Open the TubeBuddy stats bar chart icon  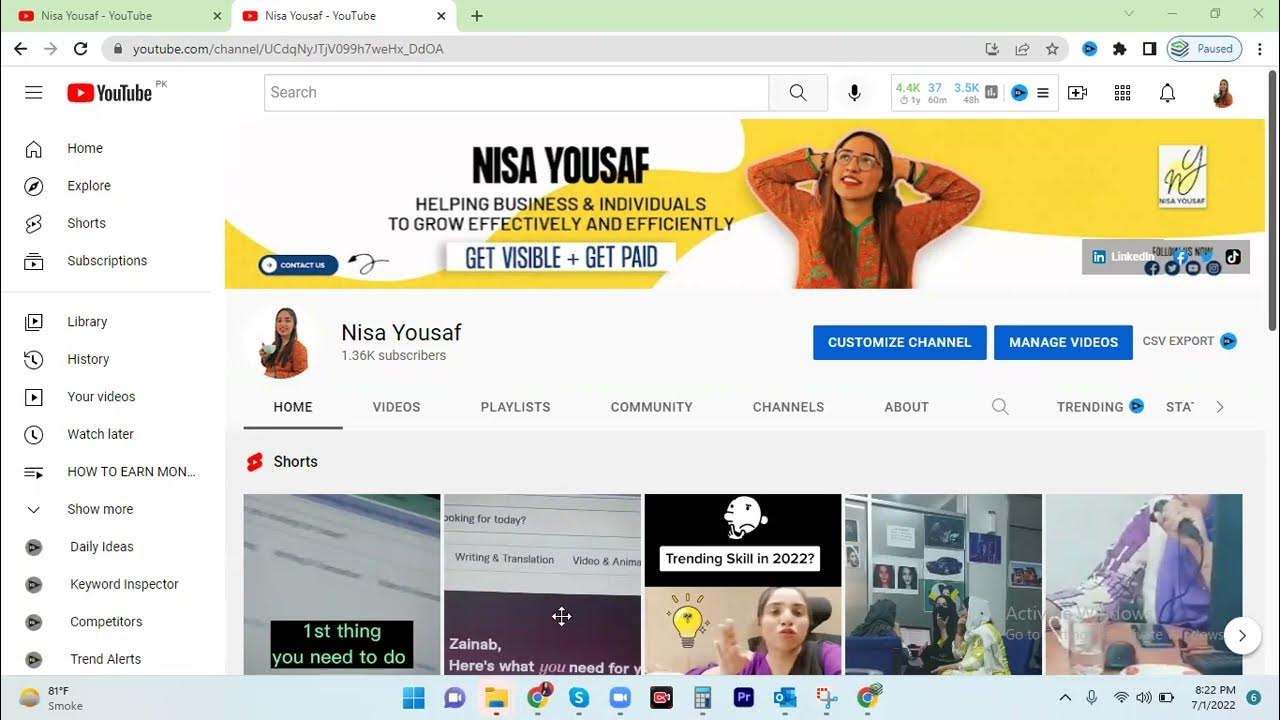tap(992, 93)
